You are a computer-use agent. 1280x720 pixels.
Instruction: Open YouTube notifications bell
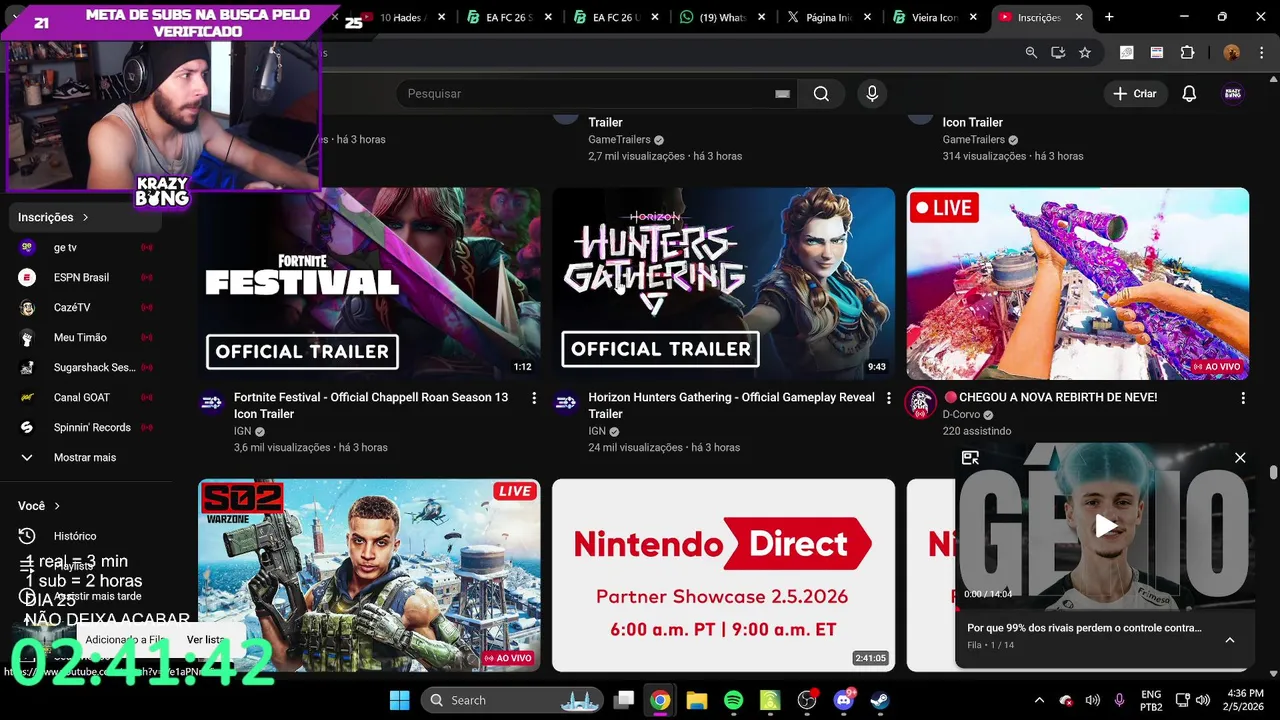(1189, 93)
